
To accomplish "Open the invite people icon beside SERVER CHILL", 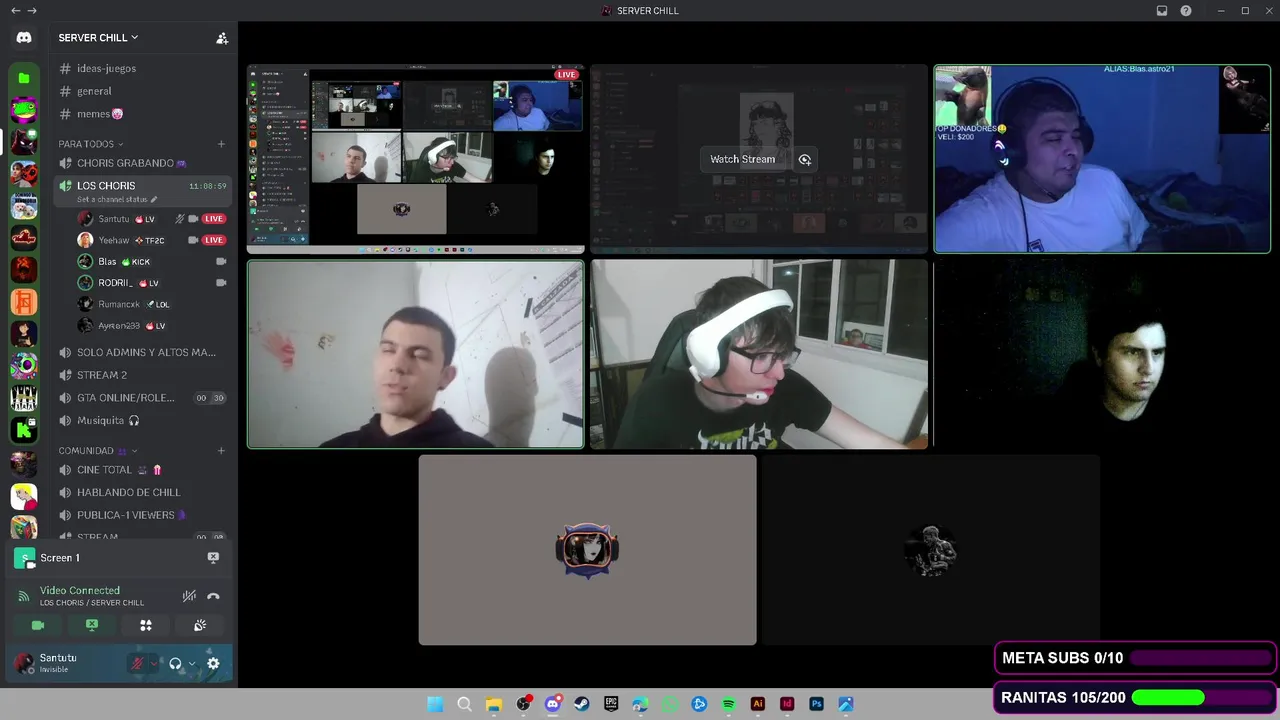I will (222, 38).
